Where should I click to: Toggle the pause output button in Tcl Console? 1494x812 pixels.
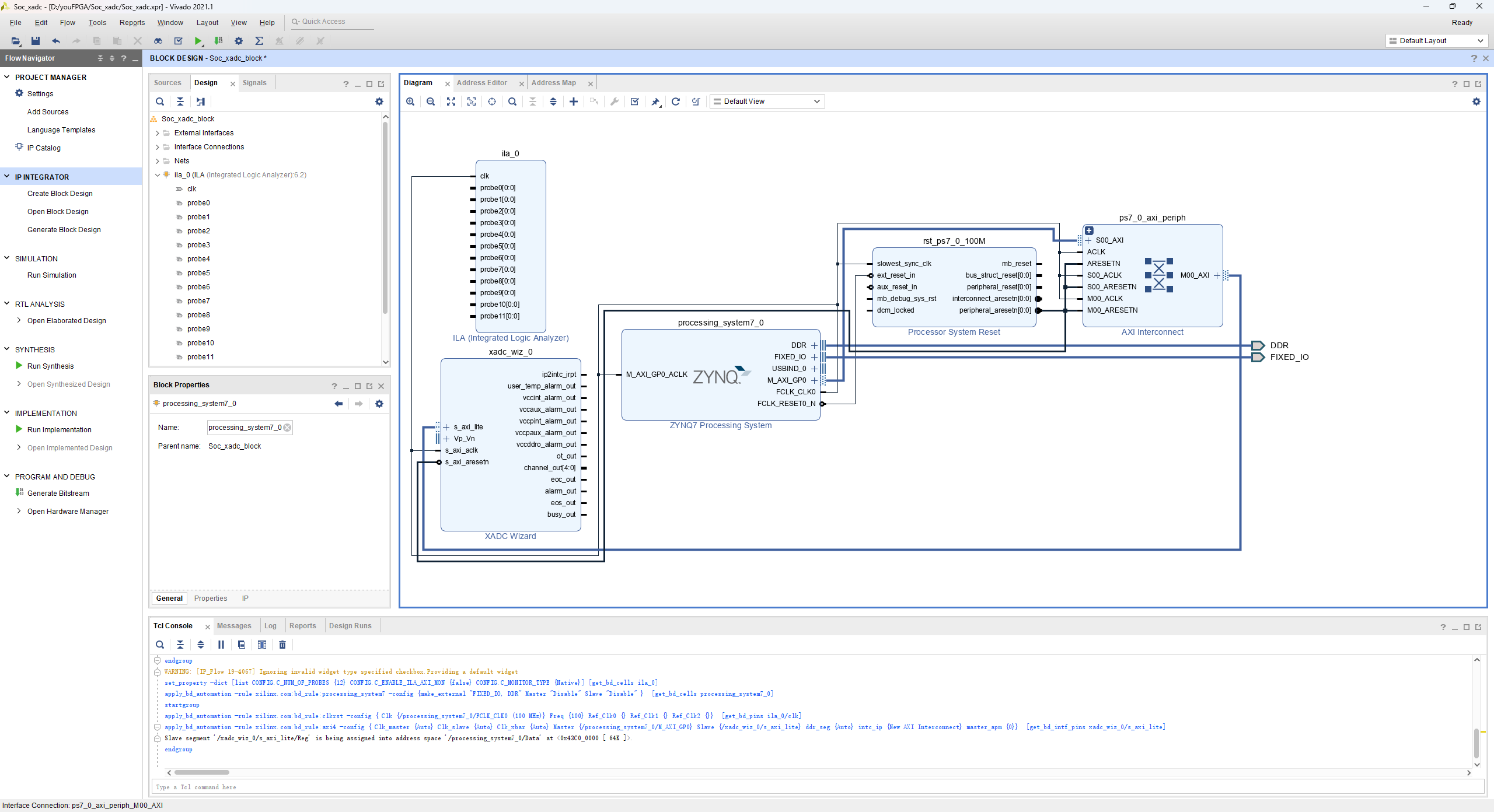(x=221, y=645)
